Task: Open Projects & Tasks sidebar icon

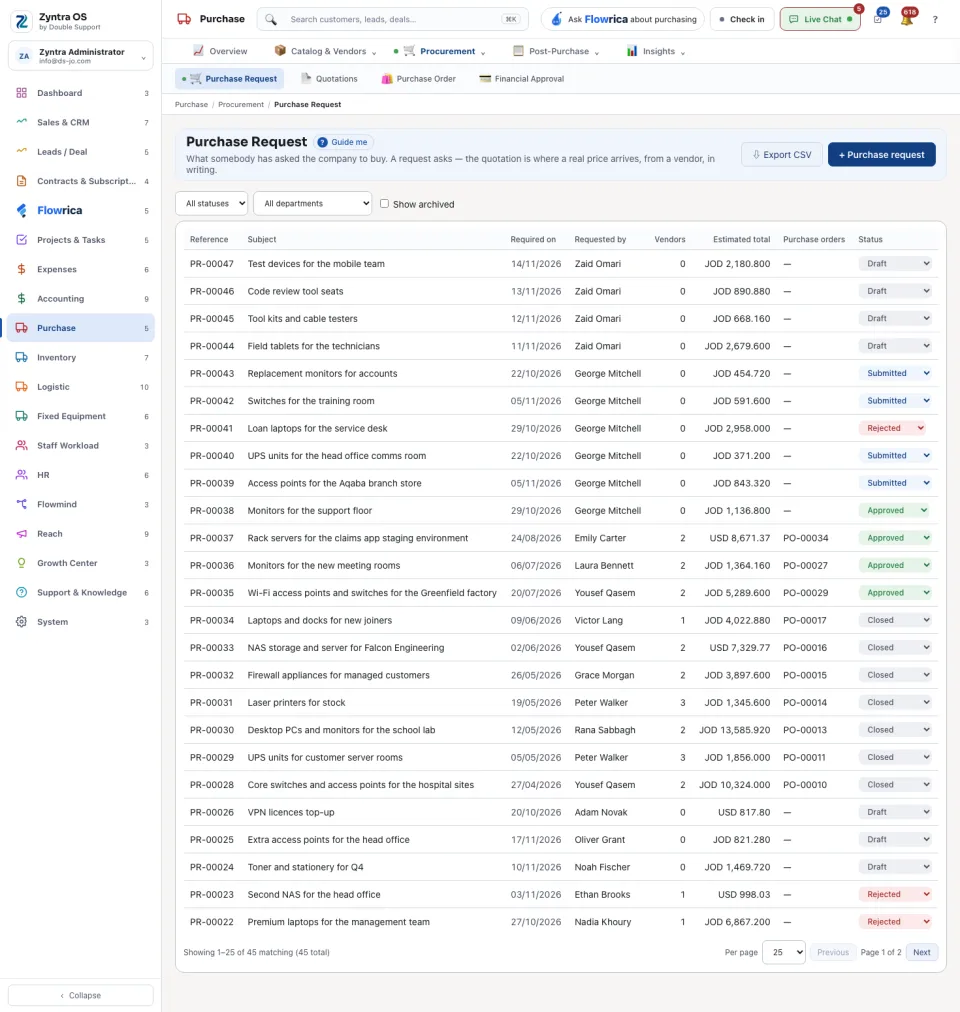Action: pos(21,239)
